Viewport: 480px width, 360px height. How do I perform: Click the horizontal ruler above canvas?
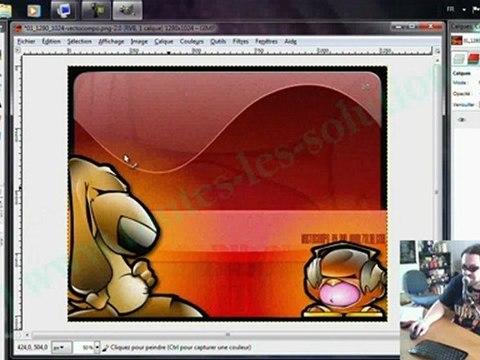(227, 51)
